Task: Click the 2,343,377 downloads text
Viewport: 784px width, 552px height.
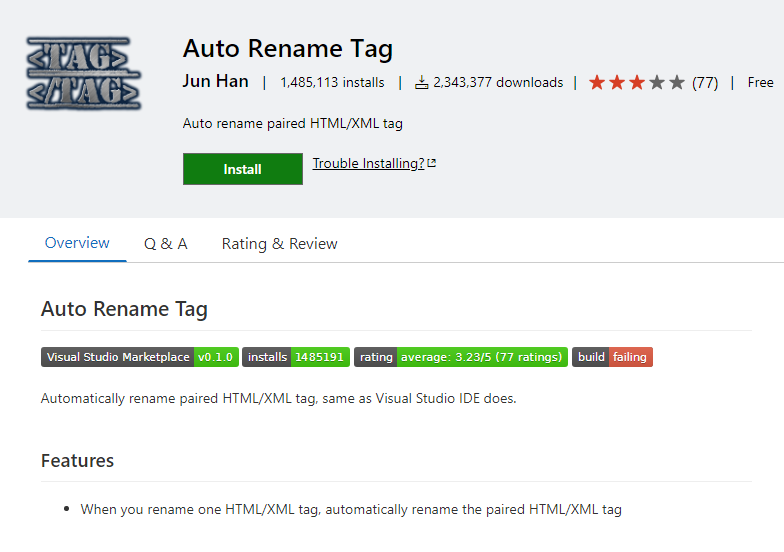Action: pos(498,82)
